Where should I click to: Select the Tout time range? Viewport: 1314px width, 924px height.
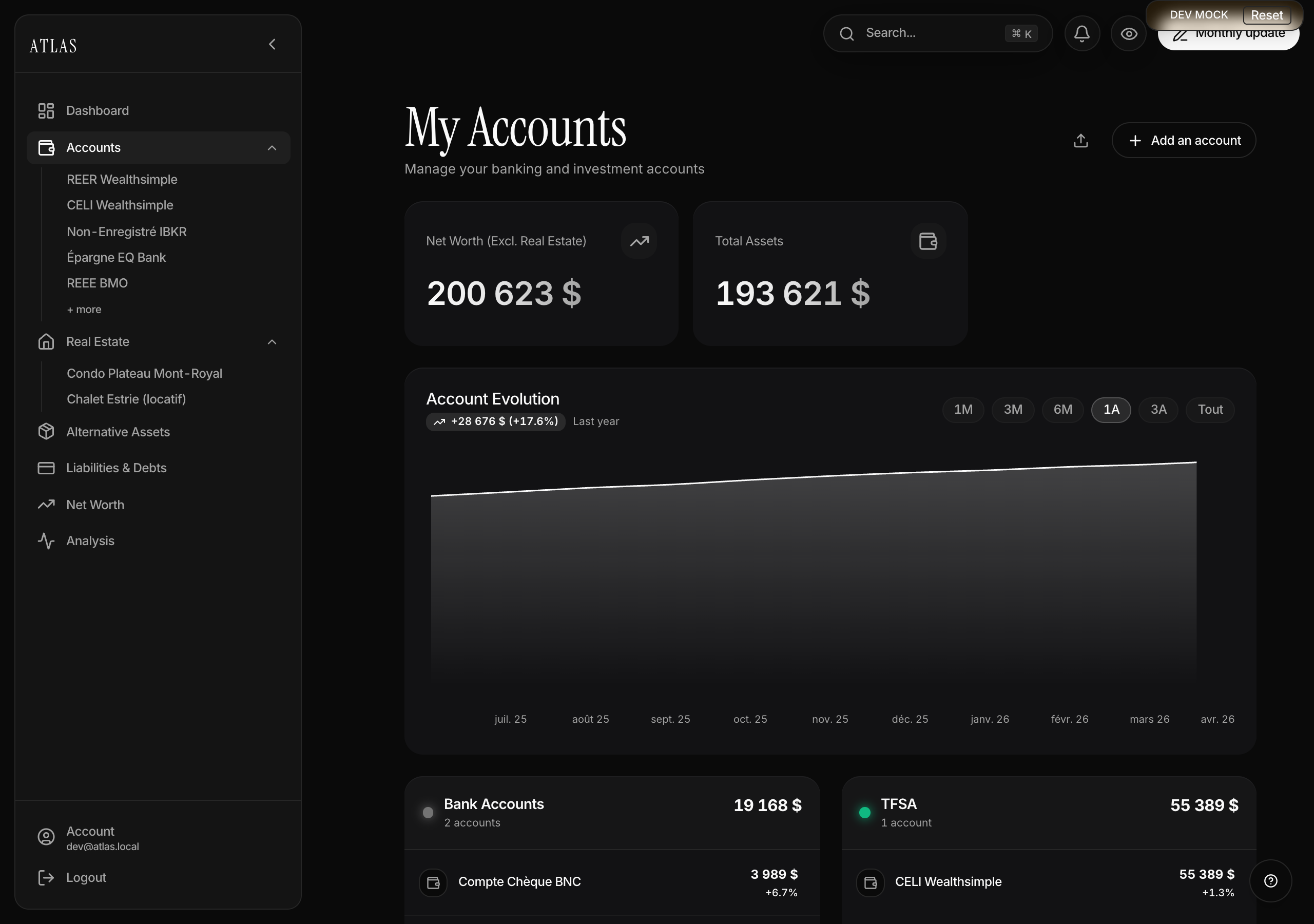click(1210, 409)
